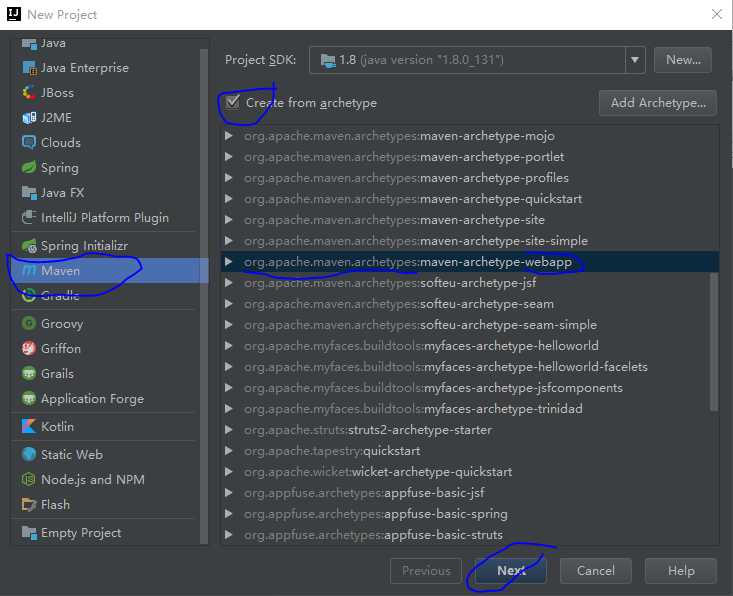Click the Java FX folder icon

tap(29, 193)
